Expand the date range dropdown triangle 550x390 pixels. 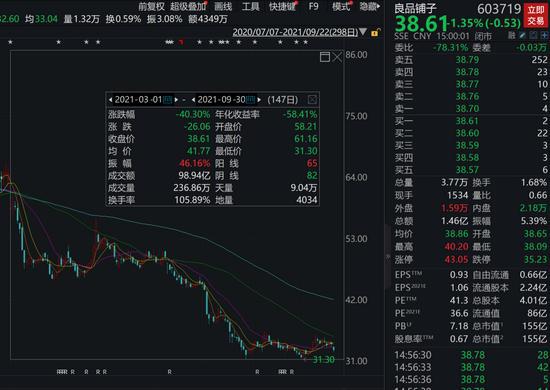click(363, 32)
